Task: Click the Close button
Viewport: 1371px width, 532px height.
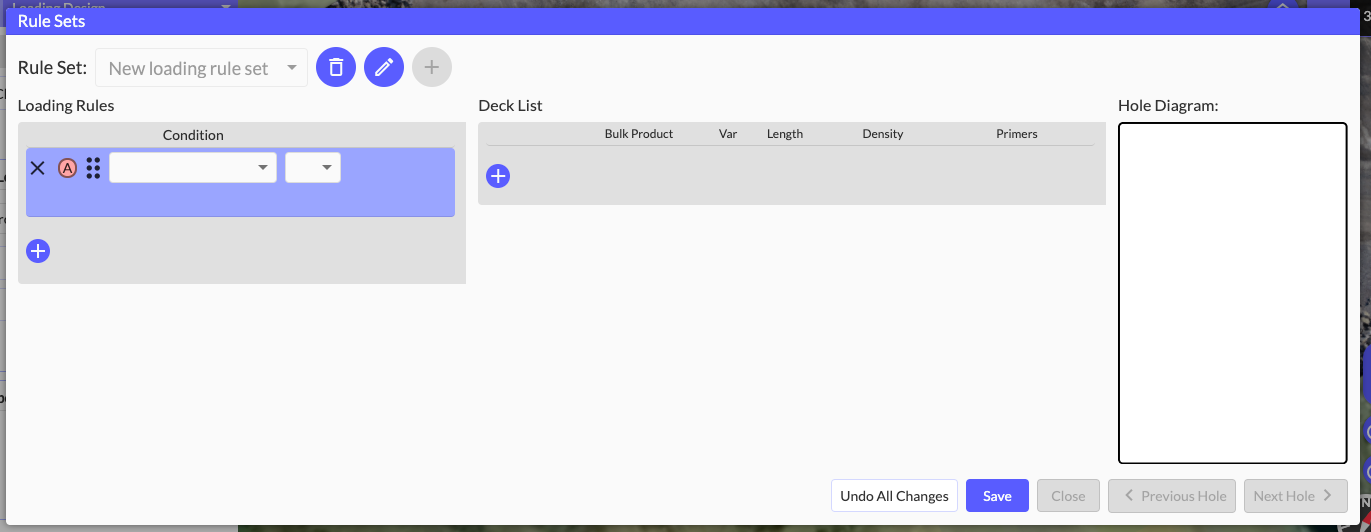Action: click(1068, 496)
